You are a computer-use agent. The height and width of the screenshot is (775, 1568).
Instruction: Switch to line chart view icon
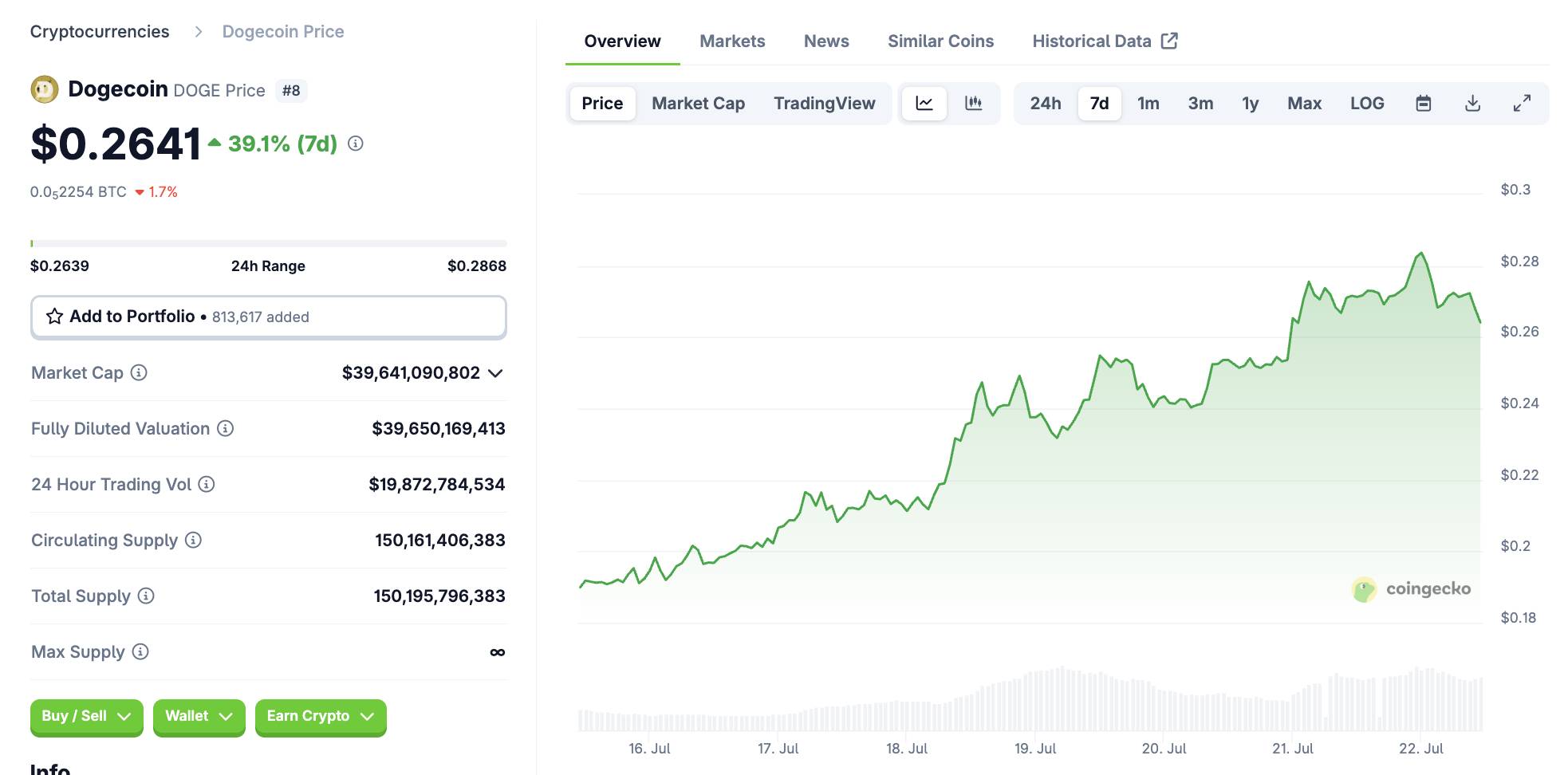(x=924, y=104)
